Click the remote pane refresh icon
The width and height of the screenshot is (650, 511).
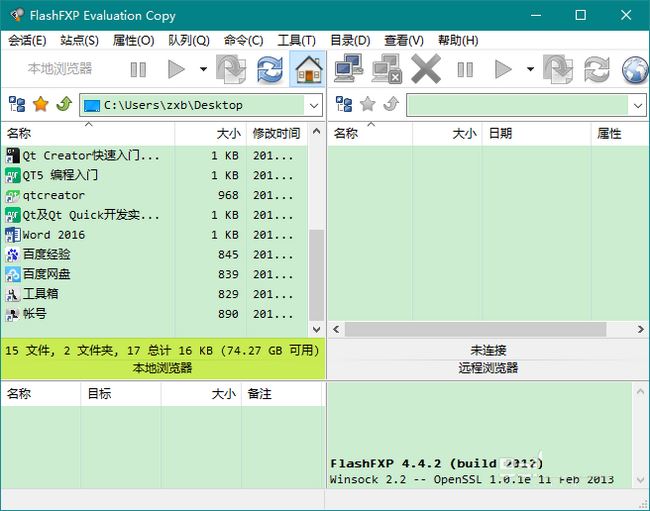click(x=597, y=69)
